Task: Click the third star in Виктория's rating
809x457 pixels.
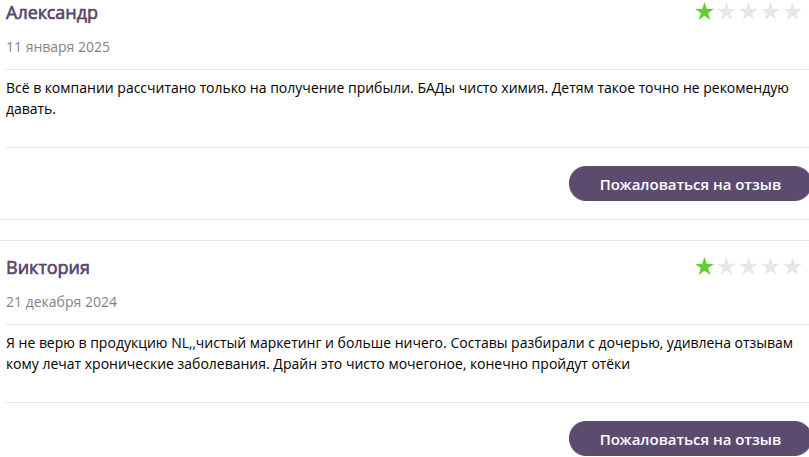Action: coord(749,266)
